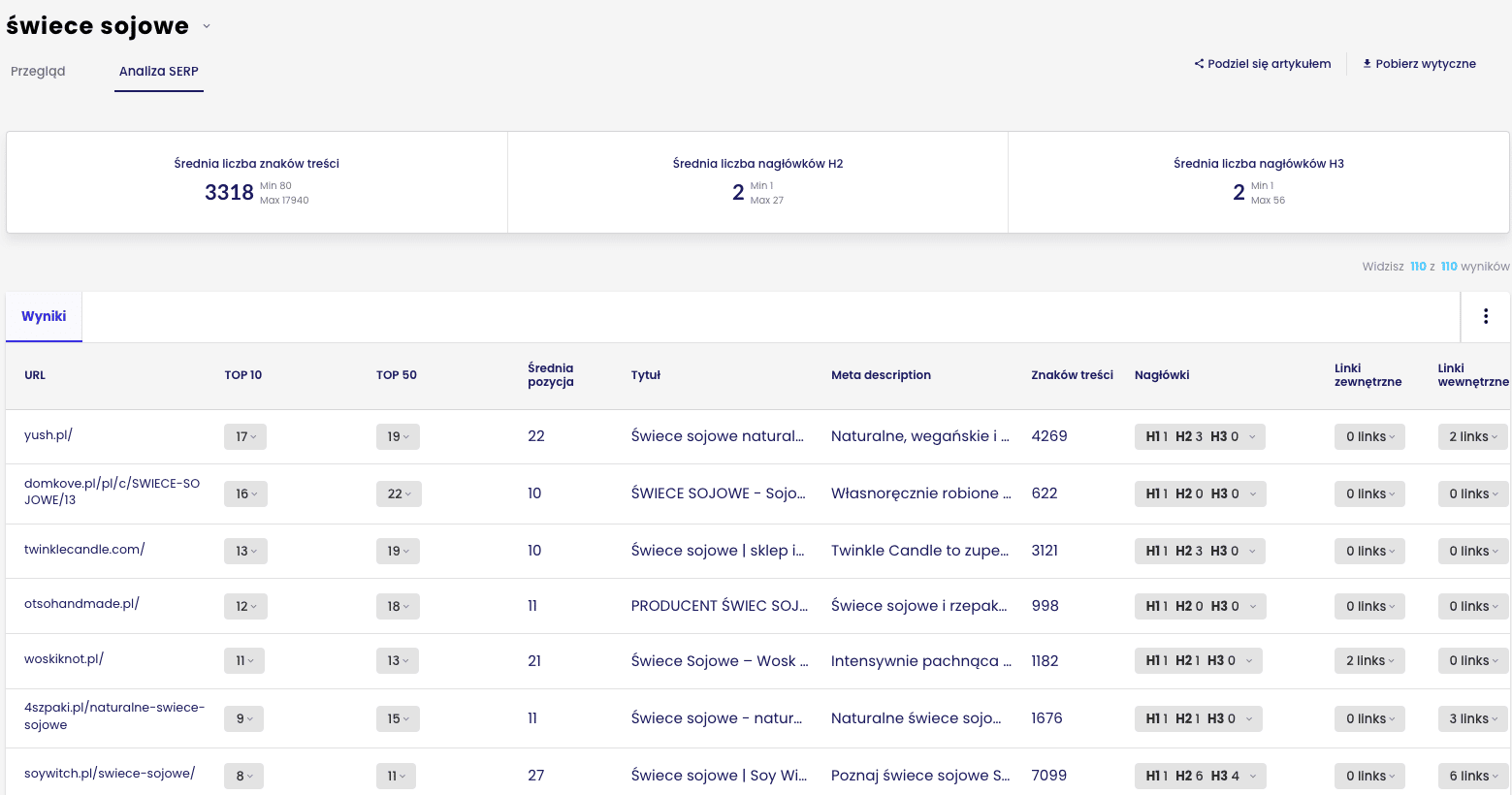Screen dimensions: 1512x795
Task: Open the woskiknot.pl/ URL link
Action: pos(64,659)
